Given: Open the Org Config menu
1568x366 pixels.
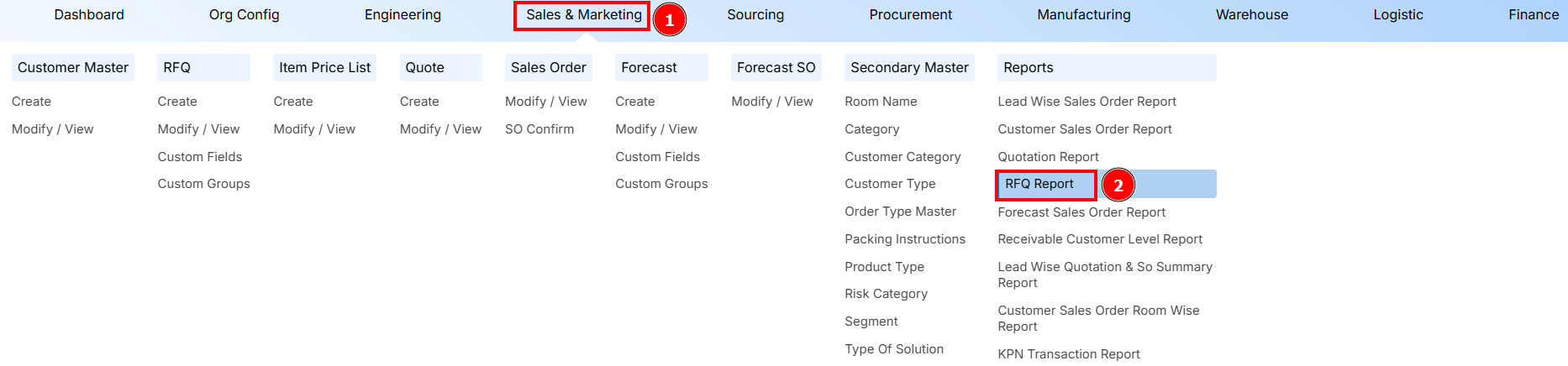Looking at the screenshot, I should click(245, 15).
